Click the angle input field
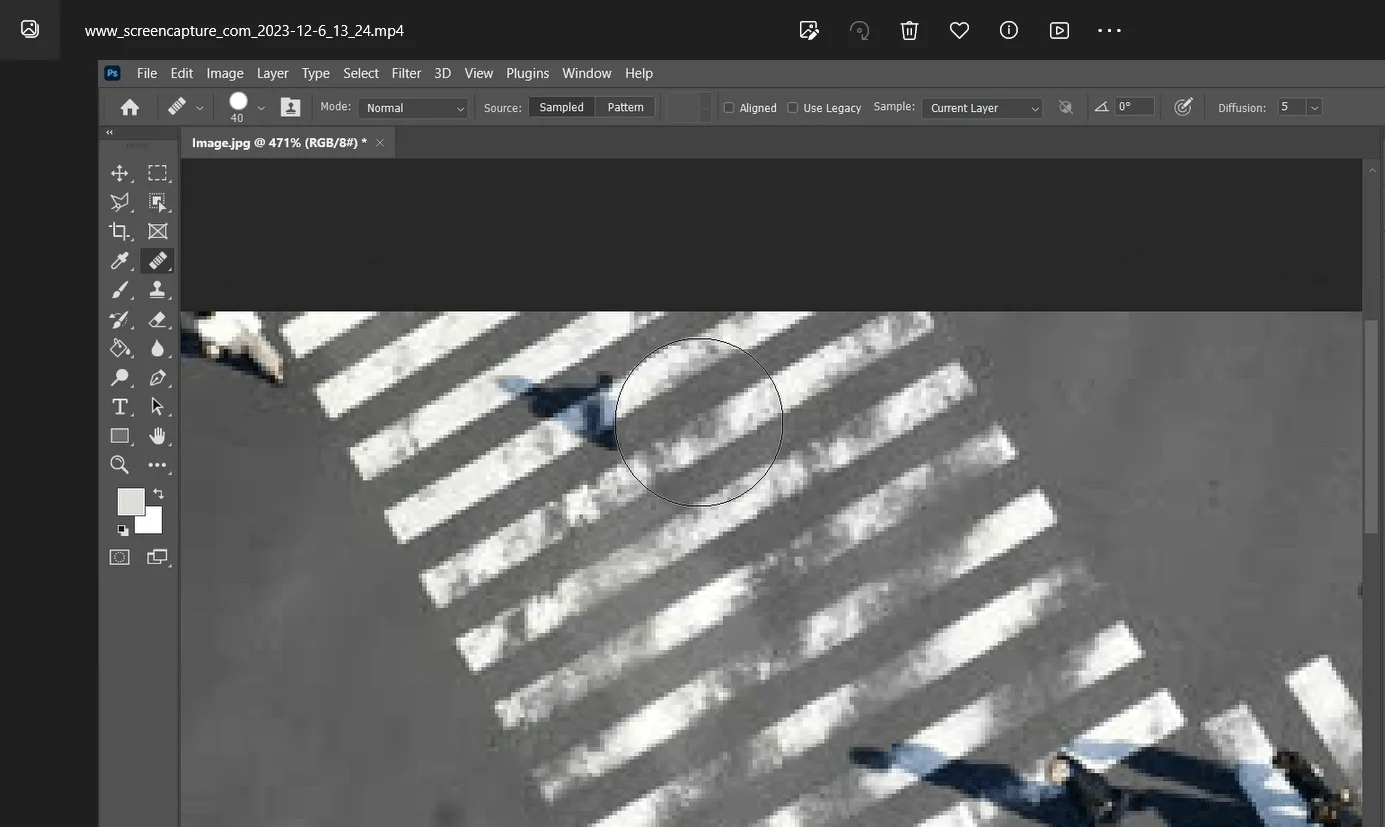Viewport: 1385px width, 827px height. 1134,106
